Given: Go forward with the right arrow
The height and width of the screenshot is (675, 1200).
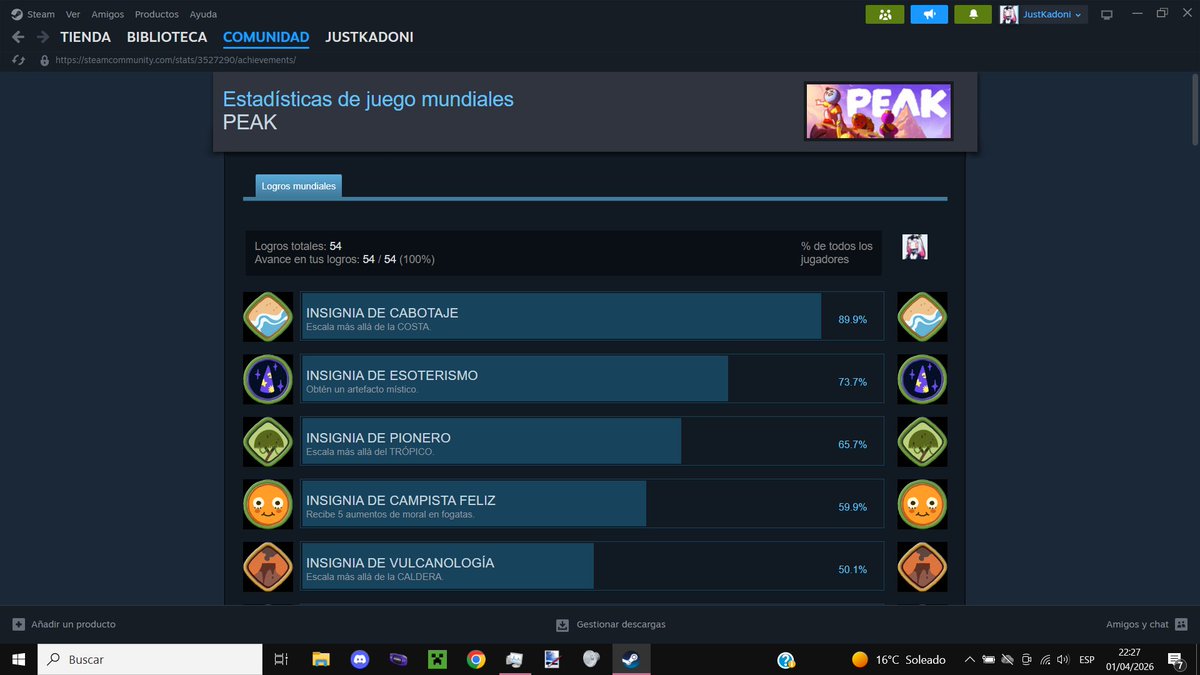Looking at the screenshot, I should 43,37.
